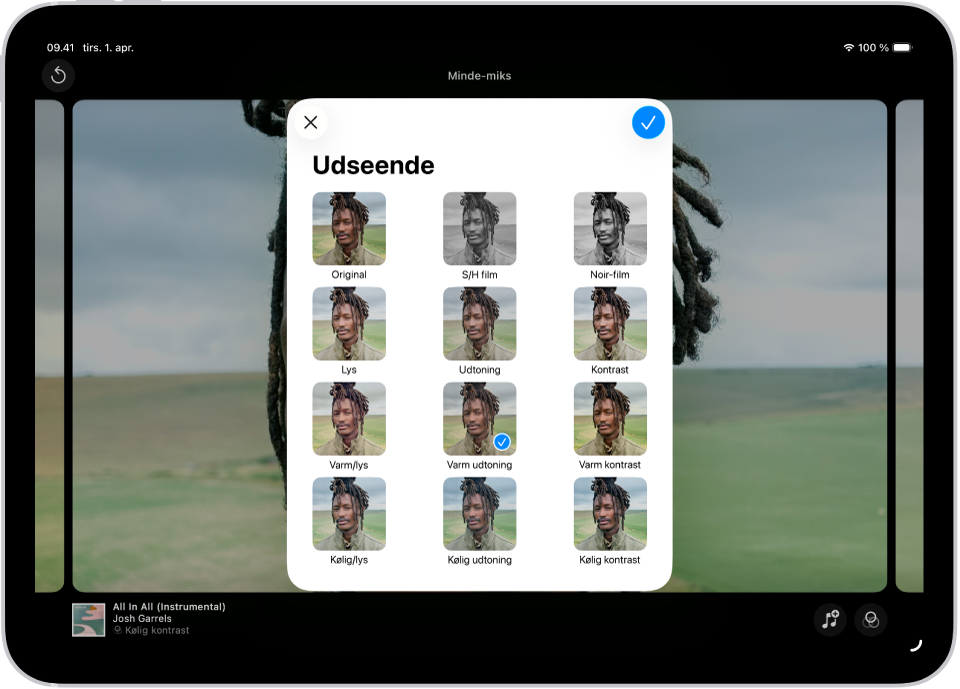Select the Kølig/lys look
Viewport: 960px width, 689px height.
coord(349,514)
